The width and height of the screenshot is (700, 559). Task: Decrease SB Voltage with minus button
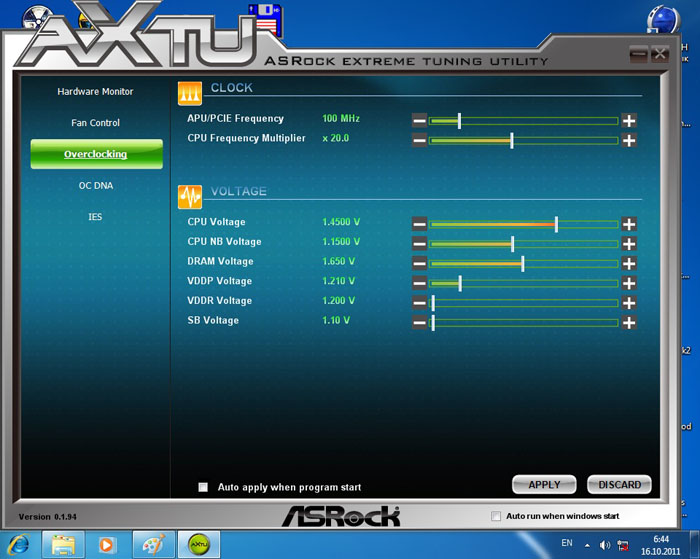[419, 322]
